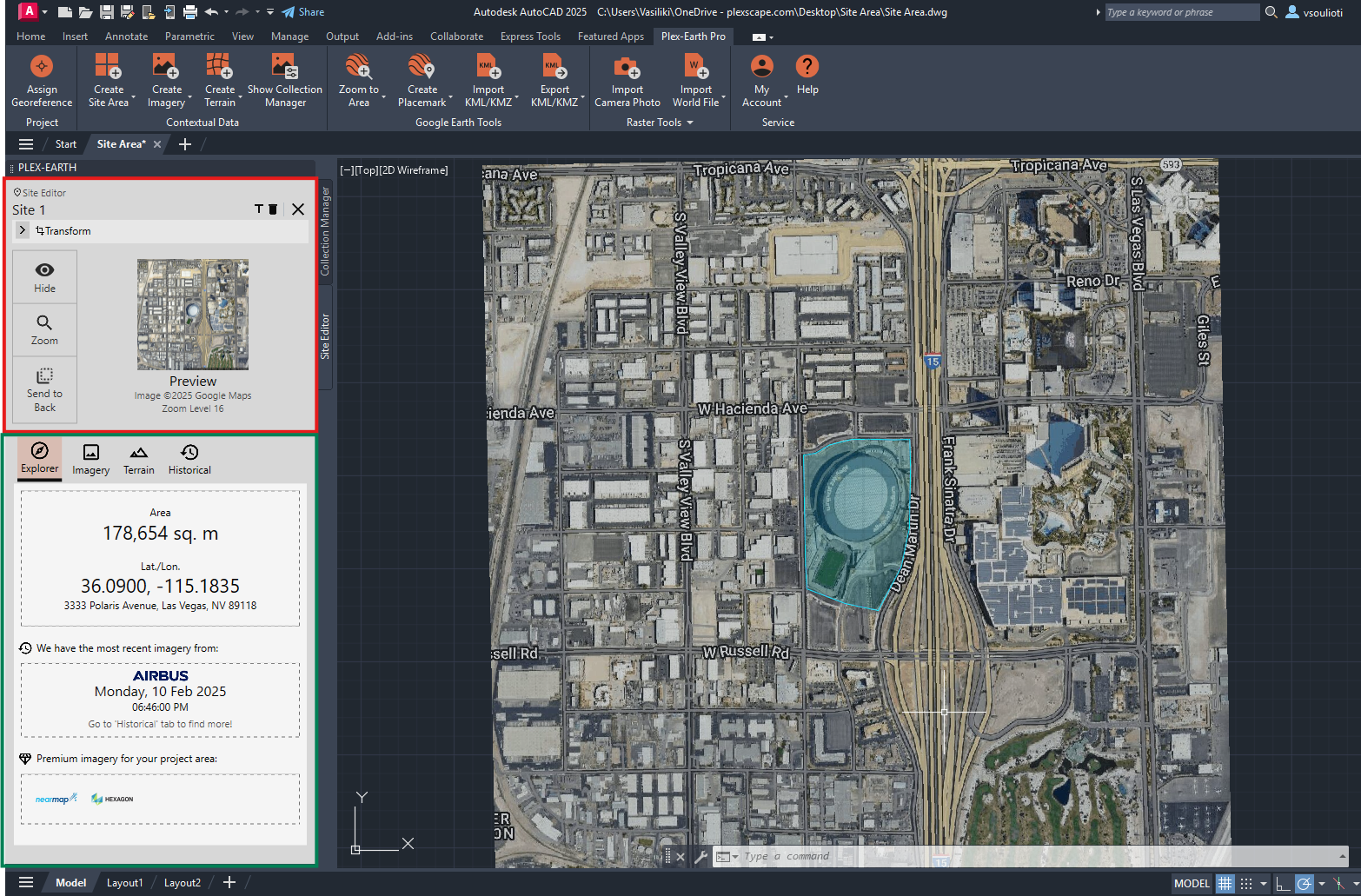Open the Historical tab in Site Editor

point(189,459)
